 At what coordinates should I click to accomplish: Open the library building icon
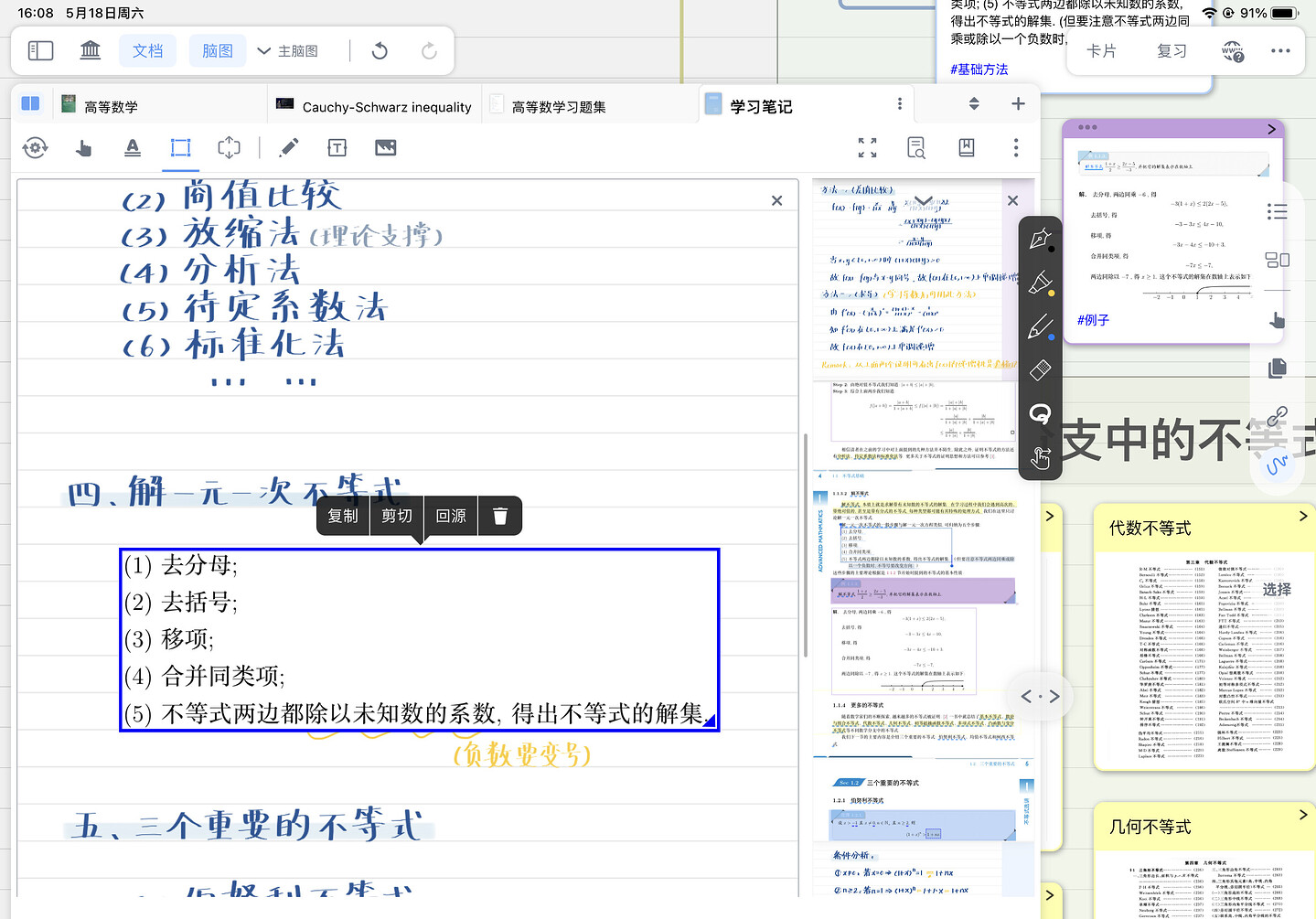91,50
